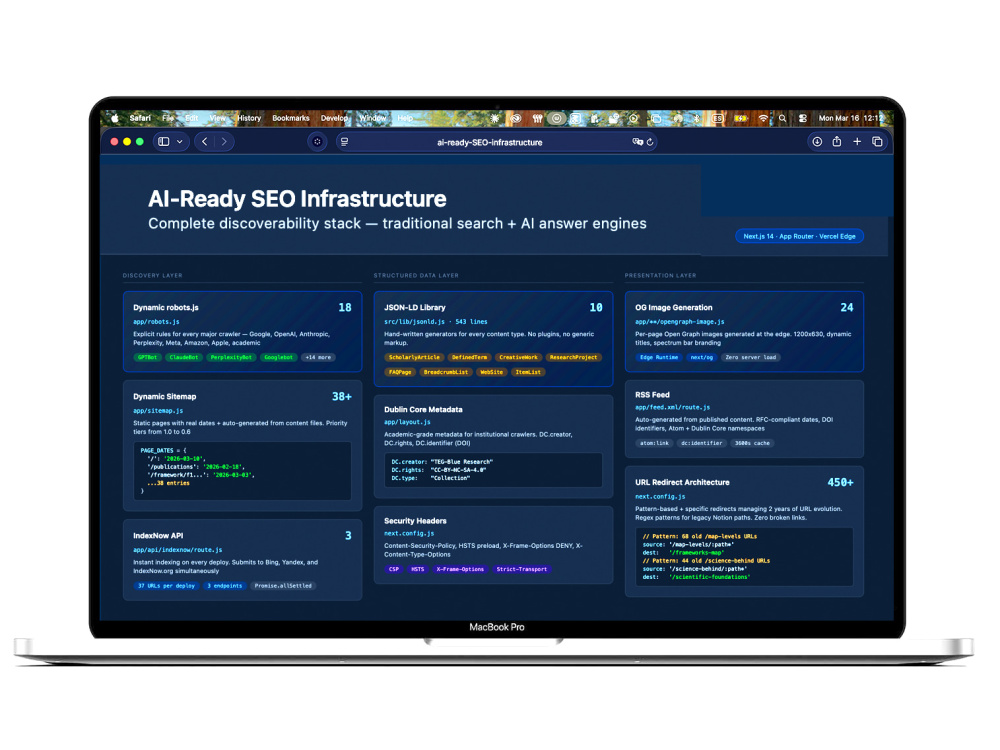Click the app/feed.xml/route.js path
This screenshot has height=750, width=1000.
(x=672, y=407)
